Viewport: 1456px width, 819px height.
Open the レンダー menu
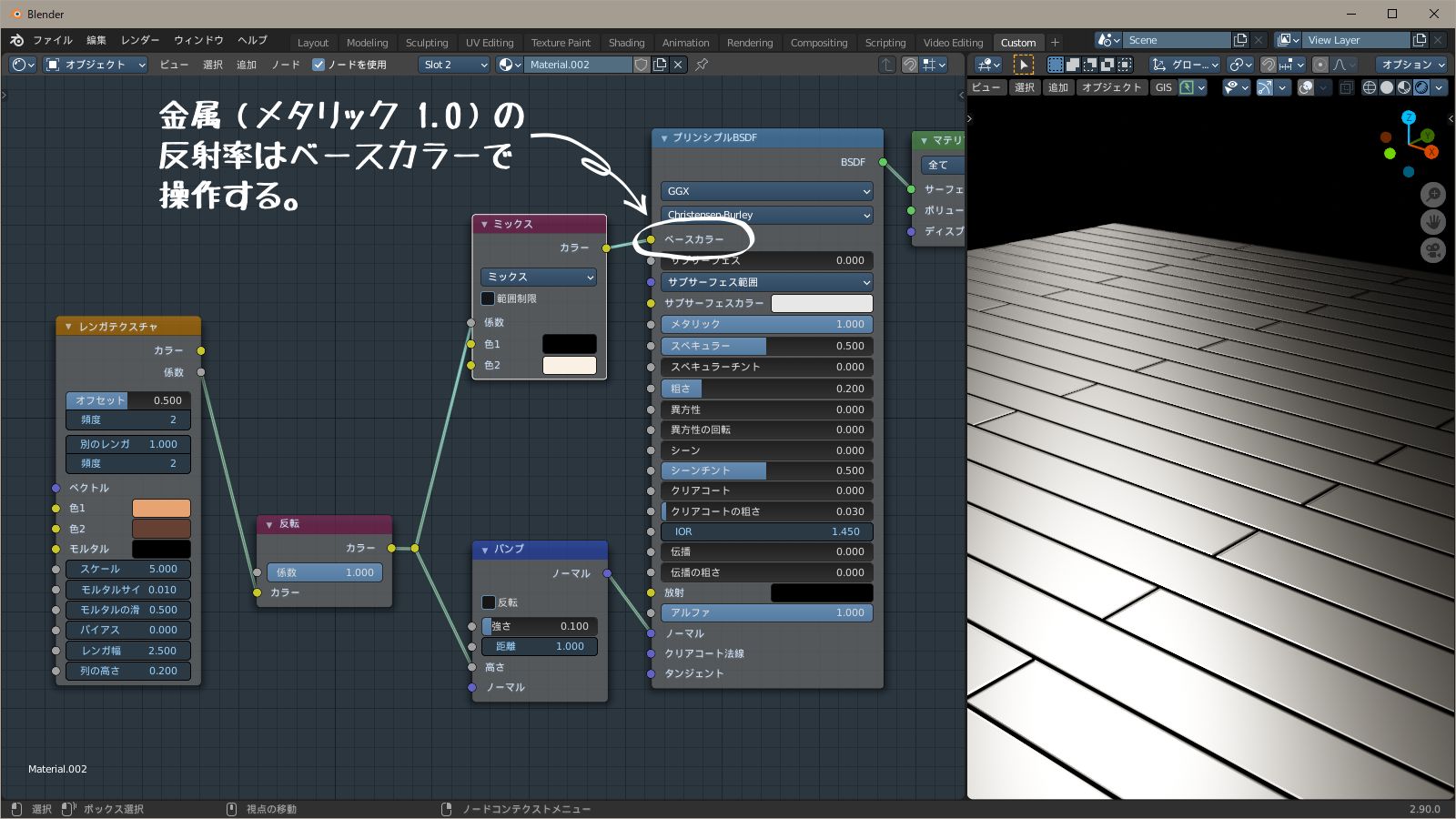[x=140, y=40]
